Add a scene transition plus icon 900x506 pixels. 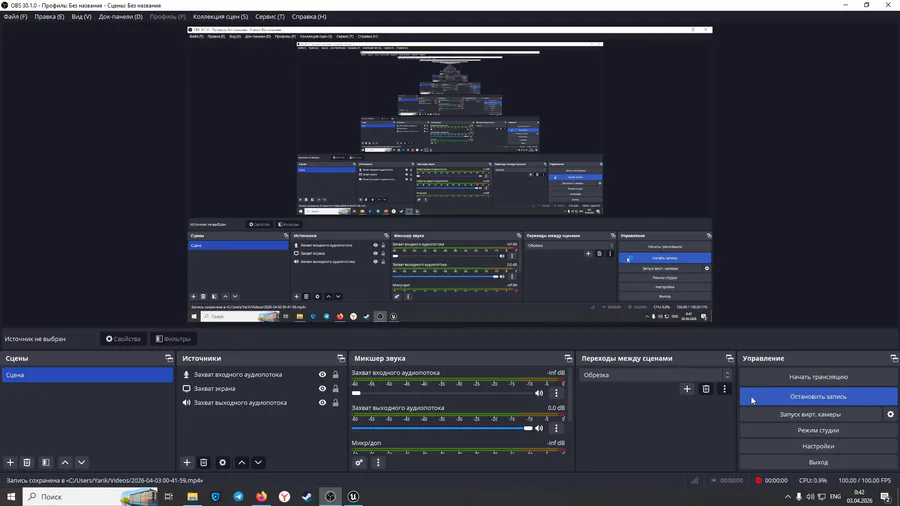click(687, 389)
